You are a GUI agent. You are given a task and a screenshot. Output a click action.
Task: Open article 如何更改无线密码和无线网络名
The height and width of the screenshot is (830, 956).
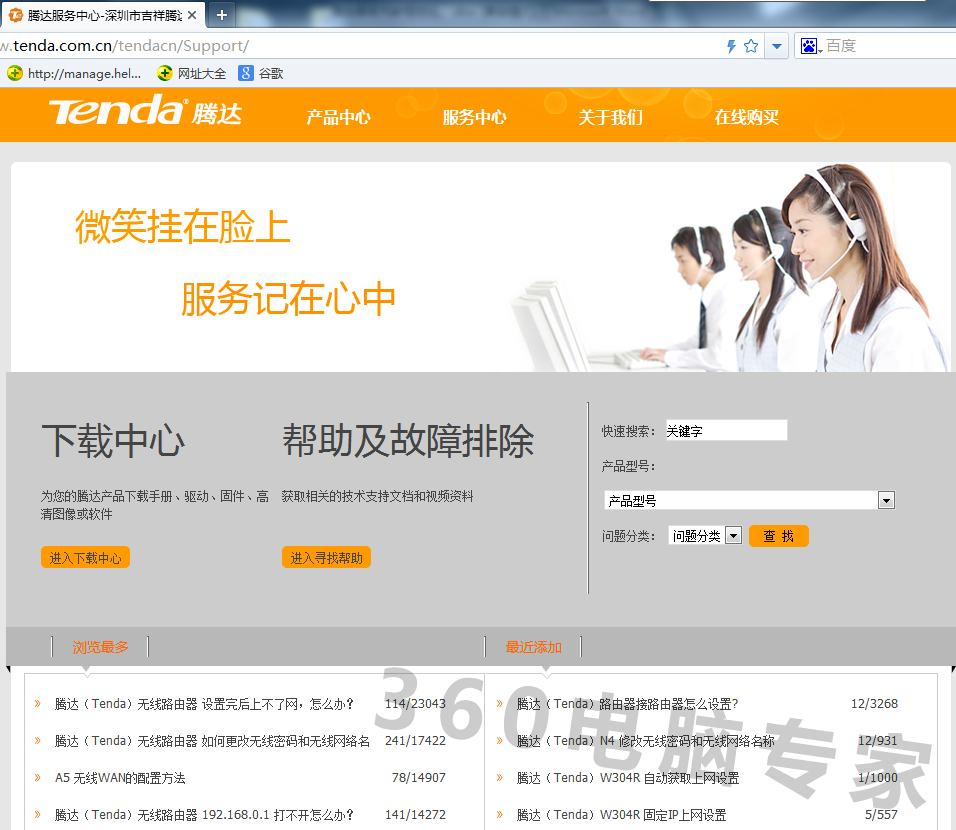point(212,741)
